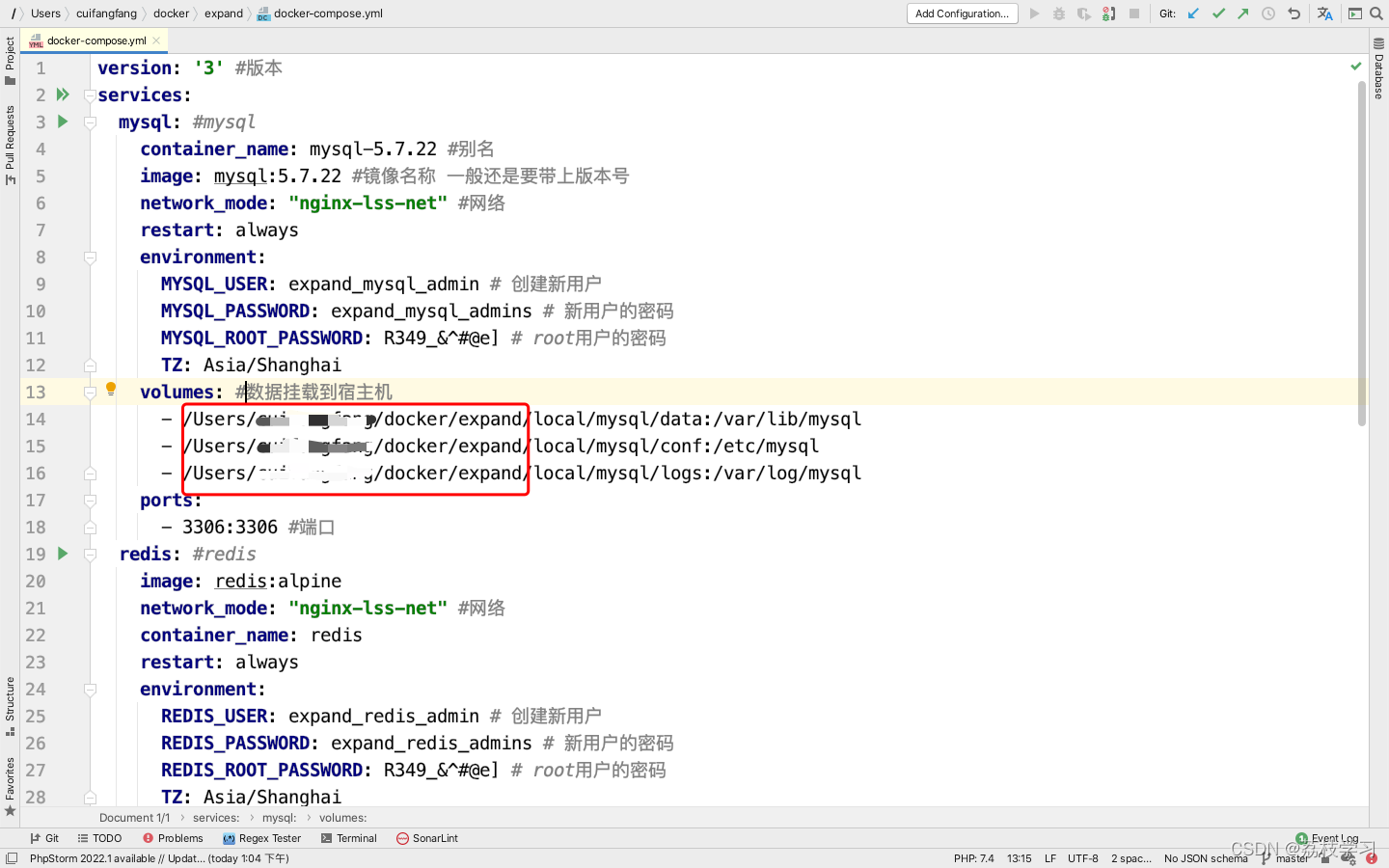The width and height of the screenshot is (1389, 868).
Task: Click No JSON schema status widget
Action: (x=1206, y=858)
